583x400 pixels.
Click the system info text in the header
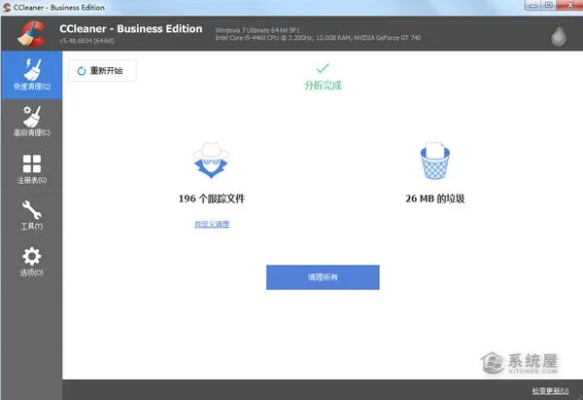click(318, 34)
